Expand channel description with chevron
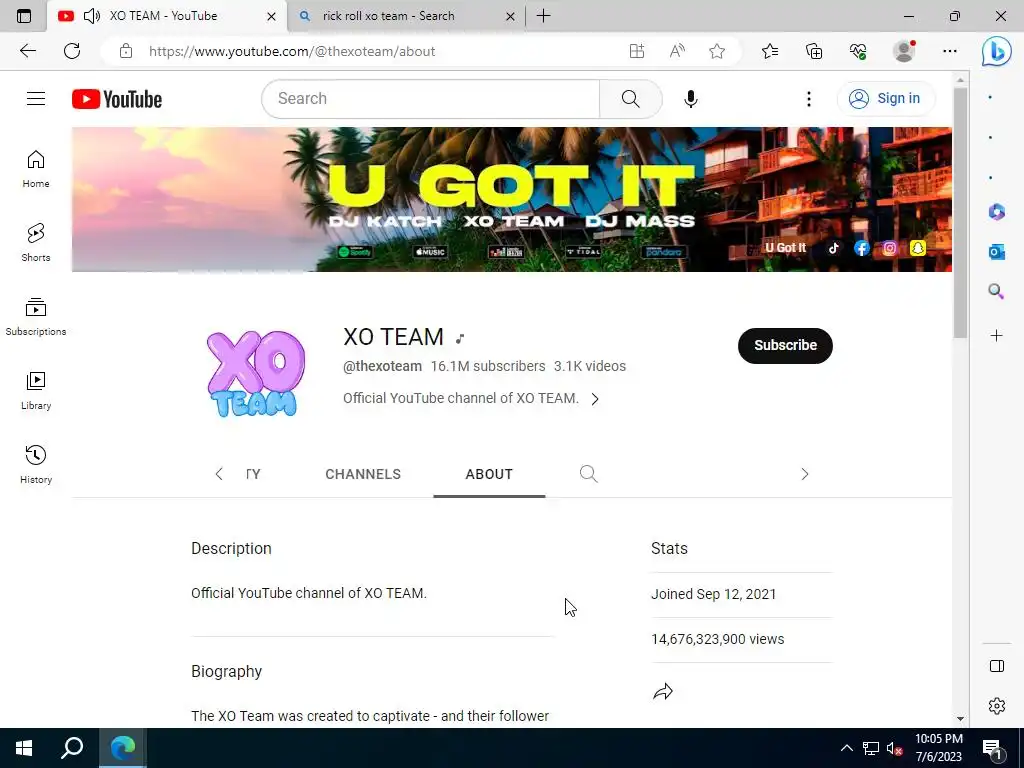Image resolution: width=1024 pixels, height=768 pixels. (x=595, y=399)
